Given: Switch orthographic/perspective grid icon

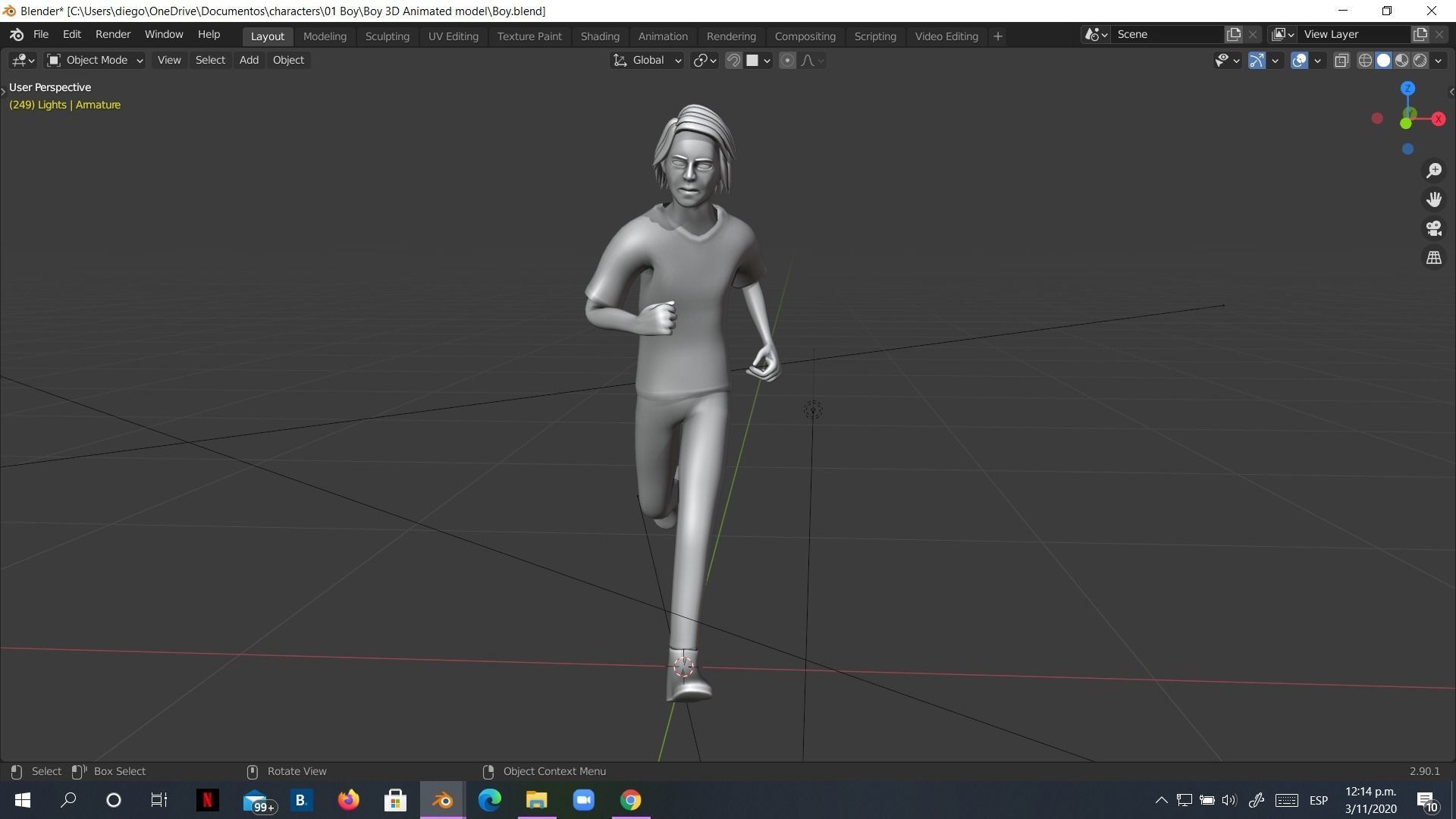Looking at the screenshot, I should click(x=1433, y=258).
